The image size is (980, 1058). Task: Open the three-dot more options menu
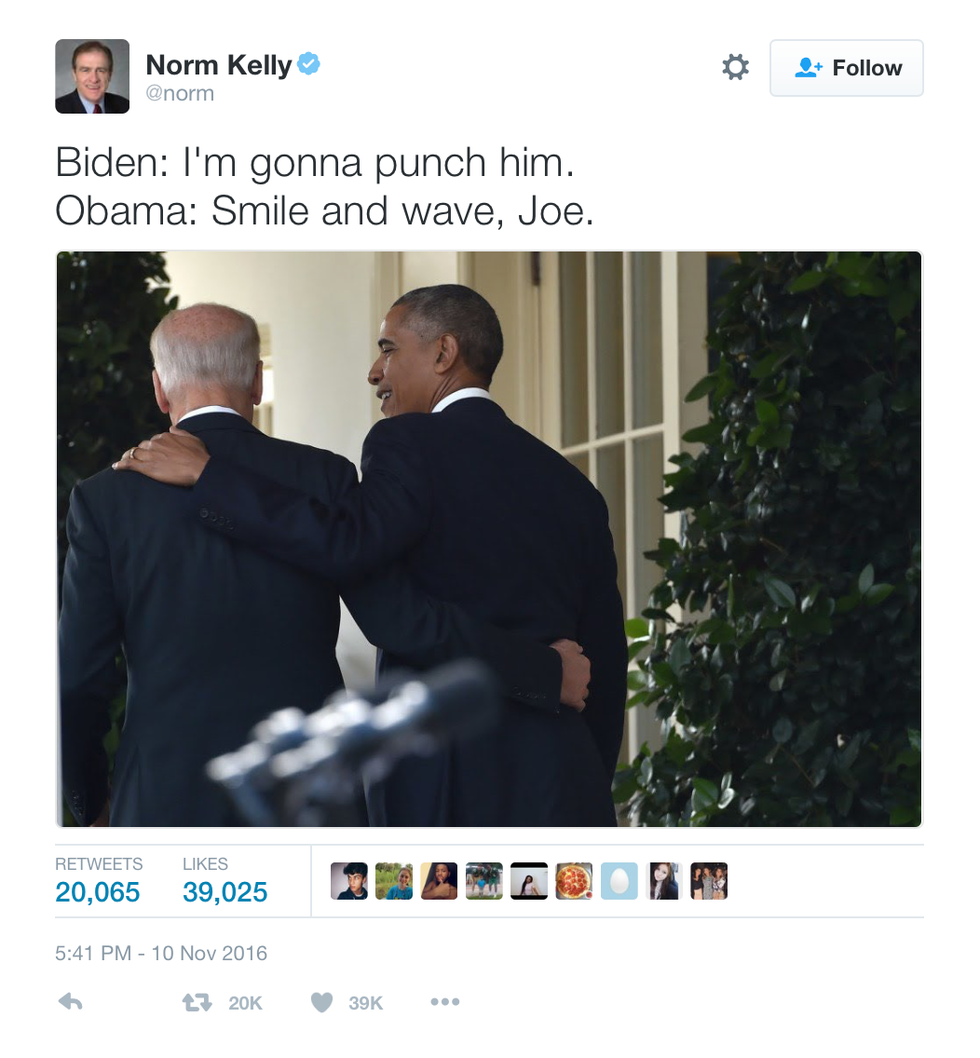tap(445, 1002)
